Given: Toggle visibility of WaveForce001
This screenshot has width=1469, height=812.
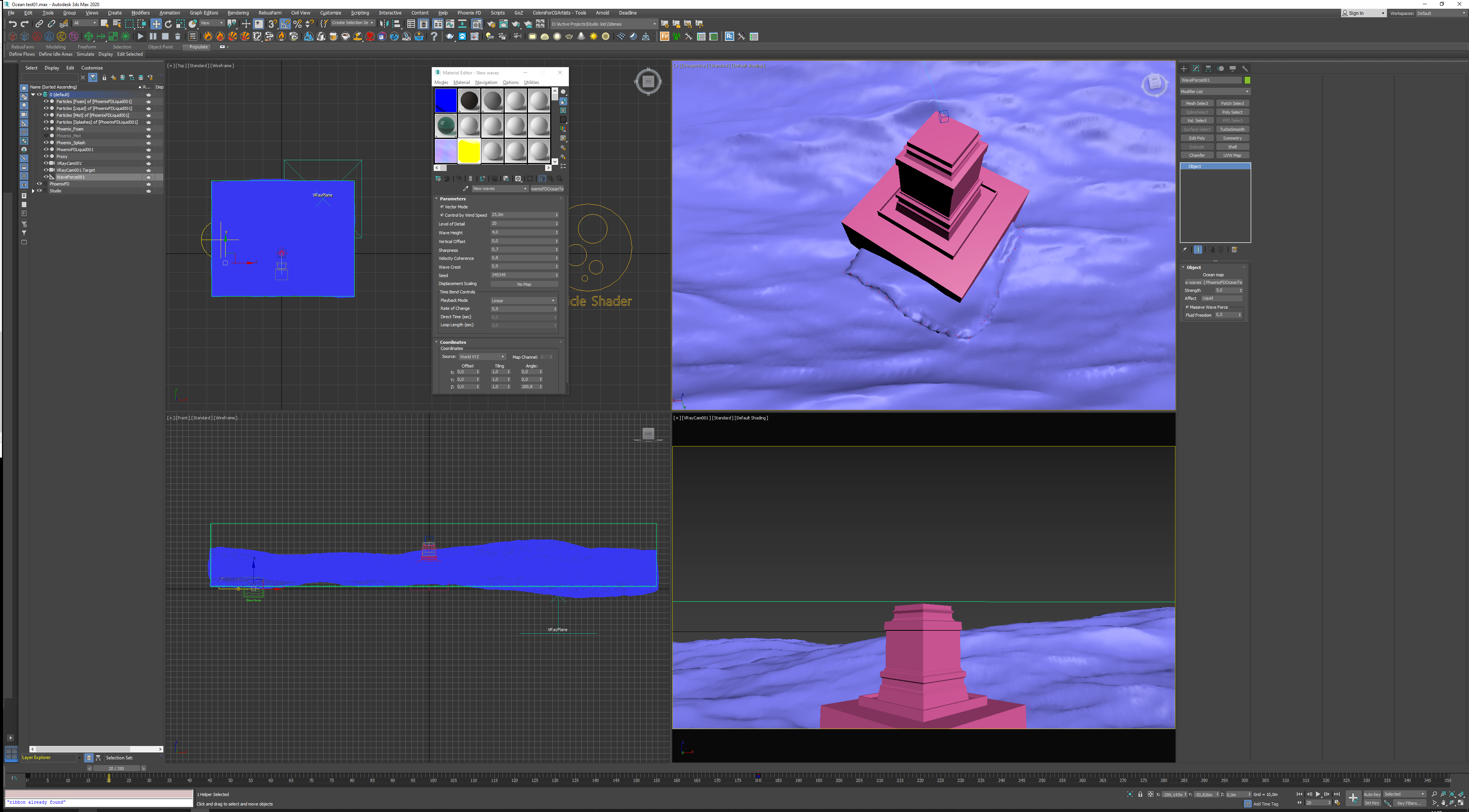Looking at the screenshot, I should [x=46, y=177].
